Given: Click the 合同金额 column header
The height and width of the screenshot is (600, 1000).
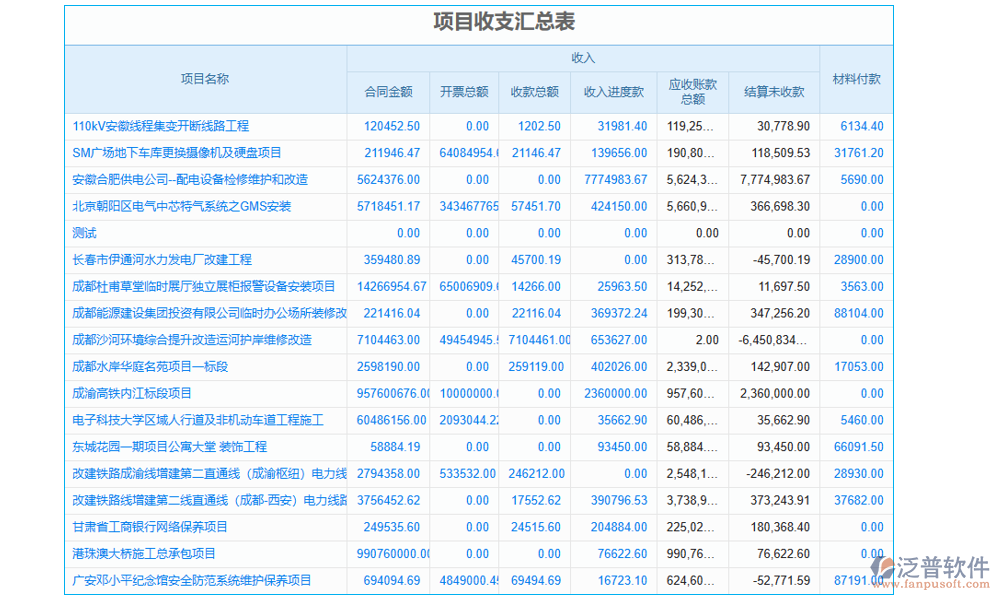Looking at the screenshot, I should (x=387, y=91).
